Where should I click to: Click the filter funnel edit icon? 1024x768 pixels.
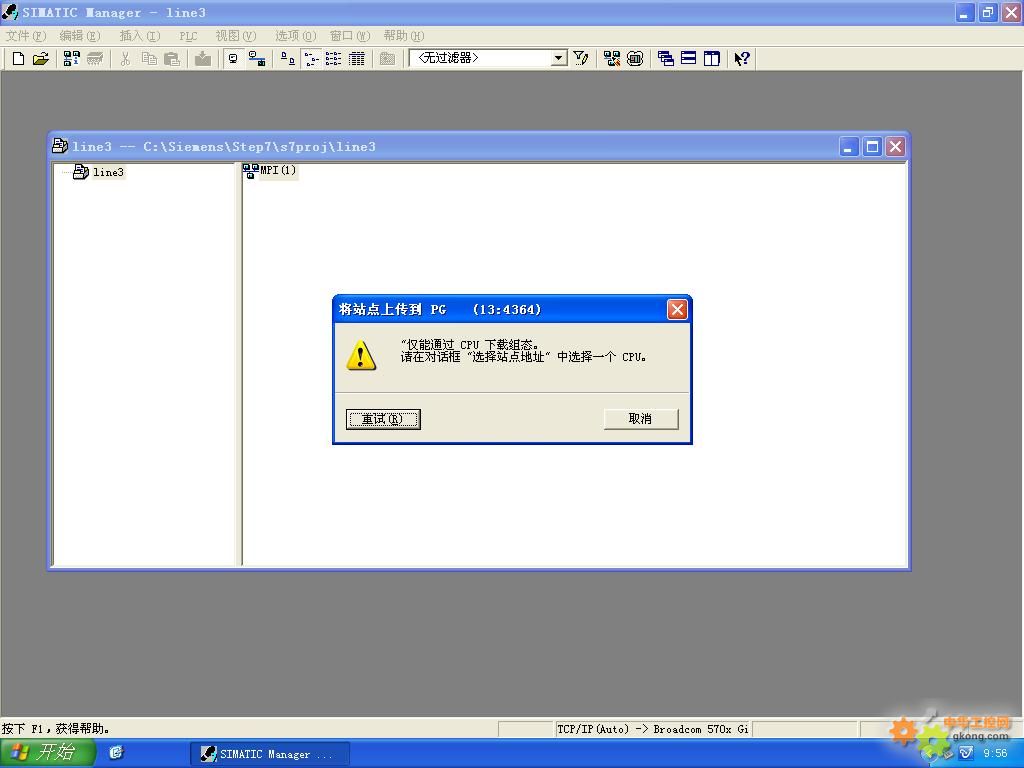(581, 59)
